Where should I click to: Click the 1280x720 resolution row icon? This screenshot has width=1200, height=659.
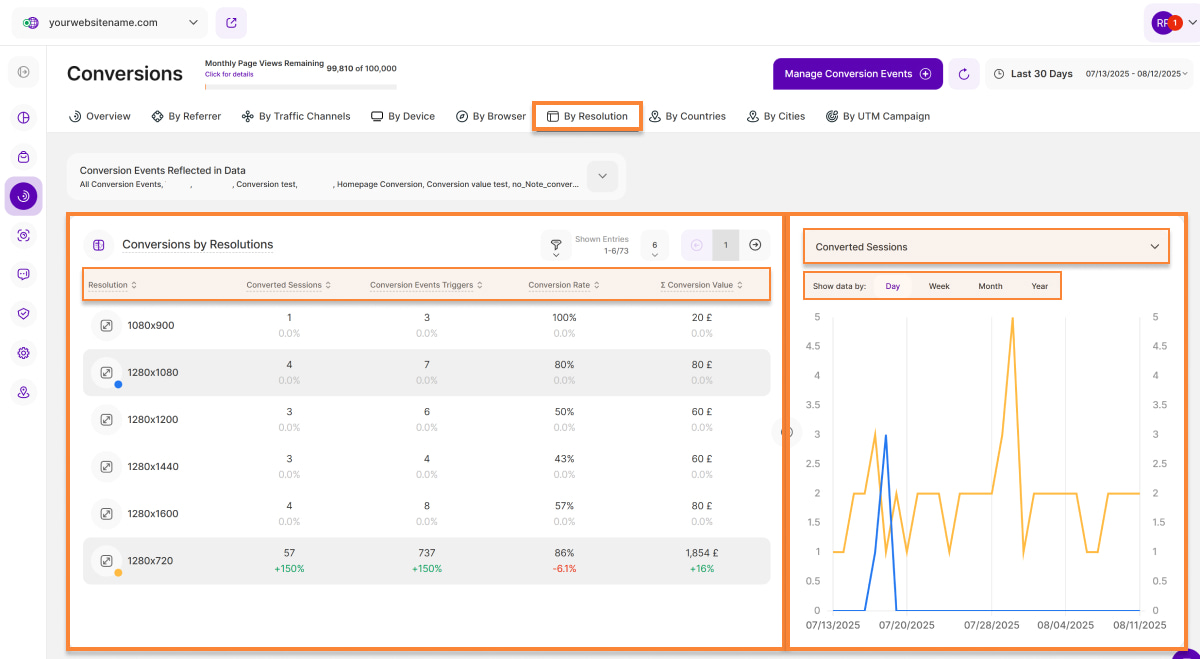106,561
